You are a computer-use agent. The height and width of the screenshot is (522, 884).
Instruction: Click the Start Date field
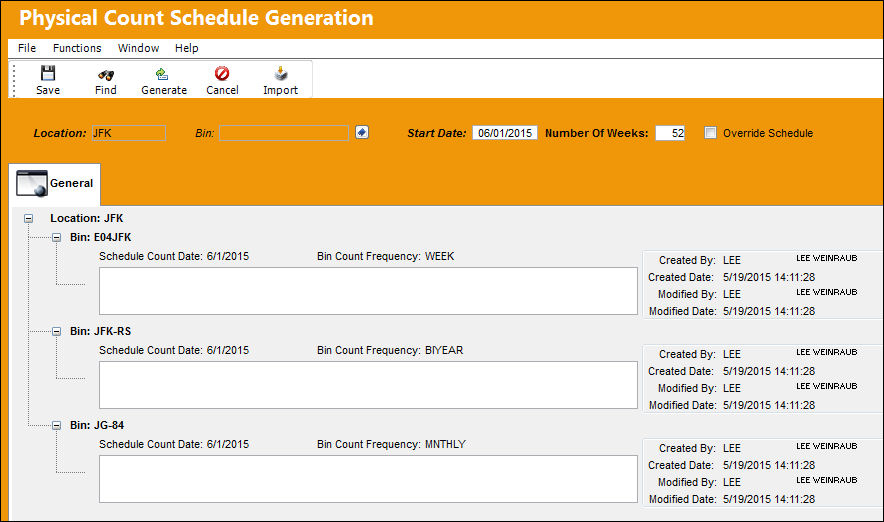coord(505,133)
